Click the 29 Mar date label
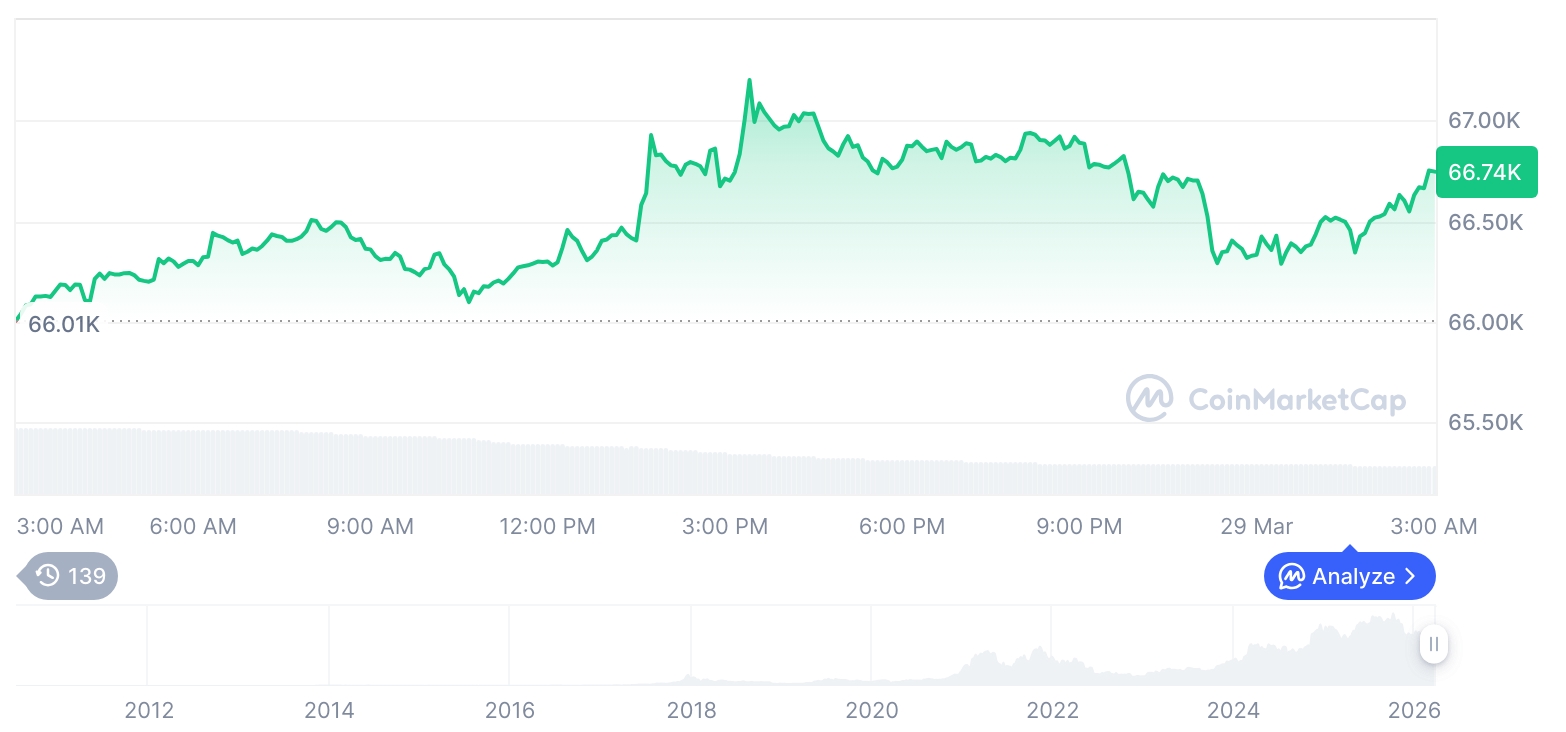Screen dimensions: 1566x732 (1256, 526)
